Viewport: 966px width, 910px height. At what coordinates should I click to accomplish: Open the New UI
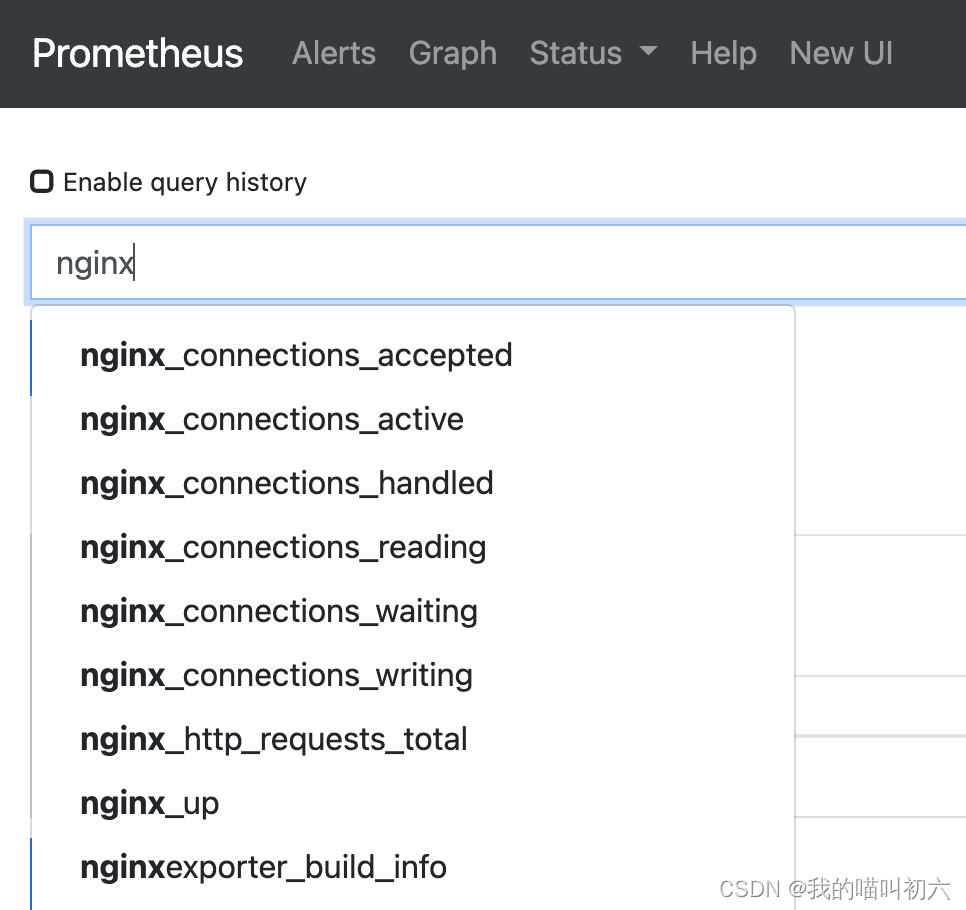pos(841,54)
